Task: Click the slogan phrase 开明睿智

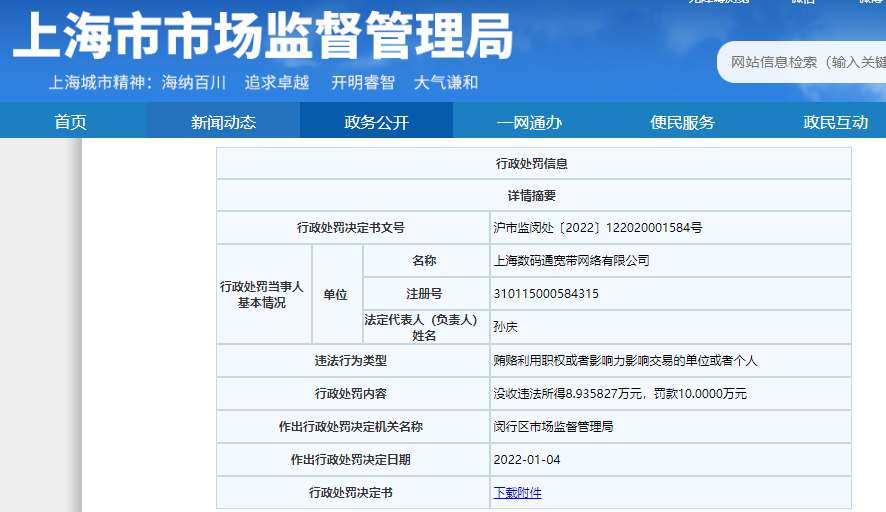Action: [x=363, y=83]
